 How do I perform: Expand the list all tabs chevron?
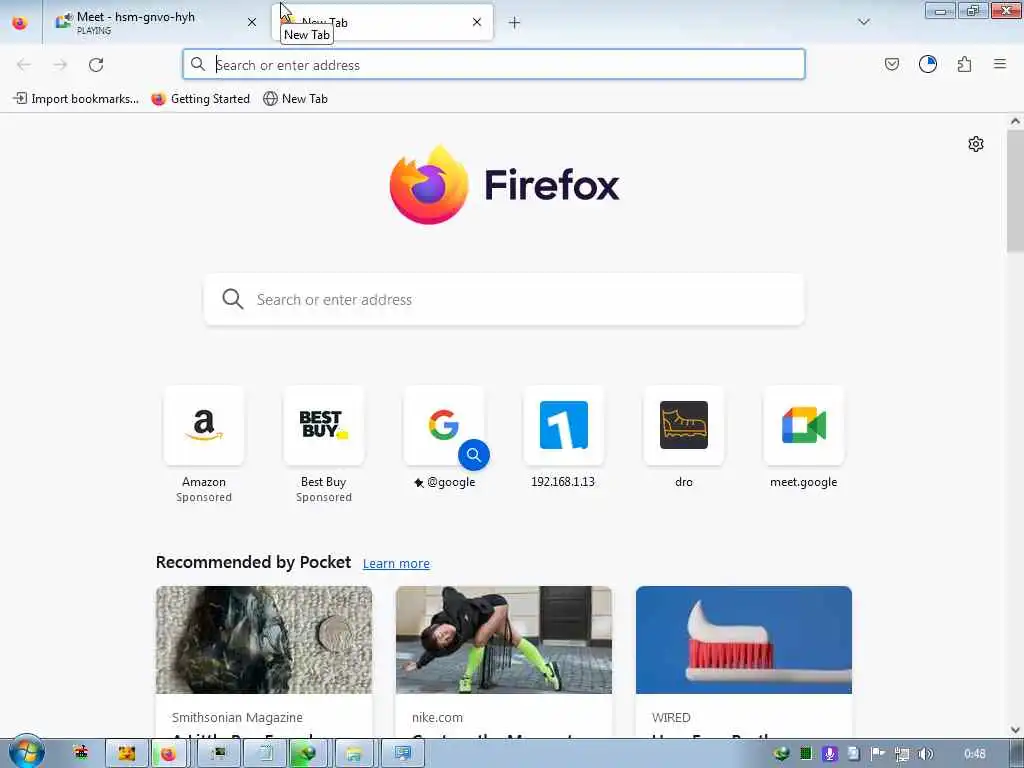point(863,22)
